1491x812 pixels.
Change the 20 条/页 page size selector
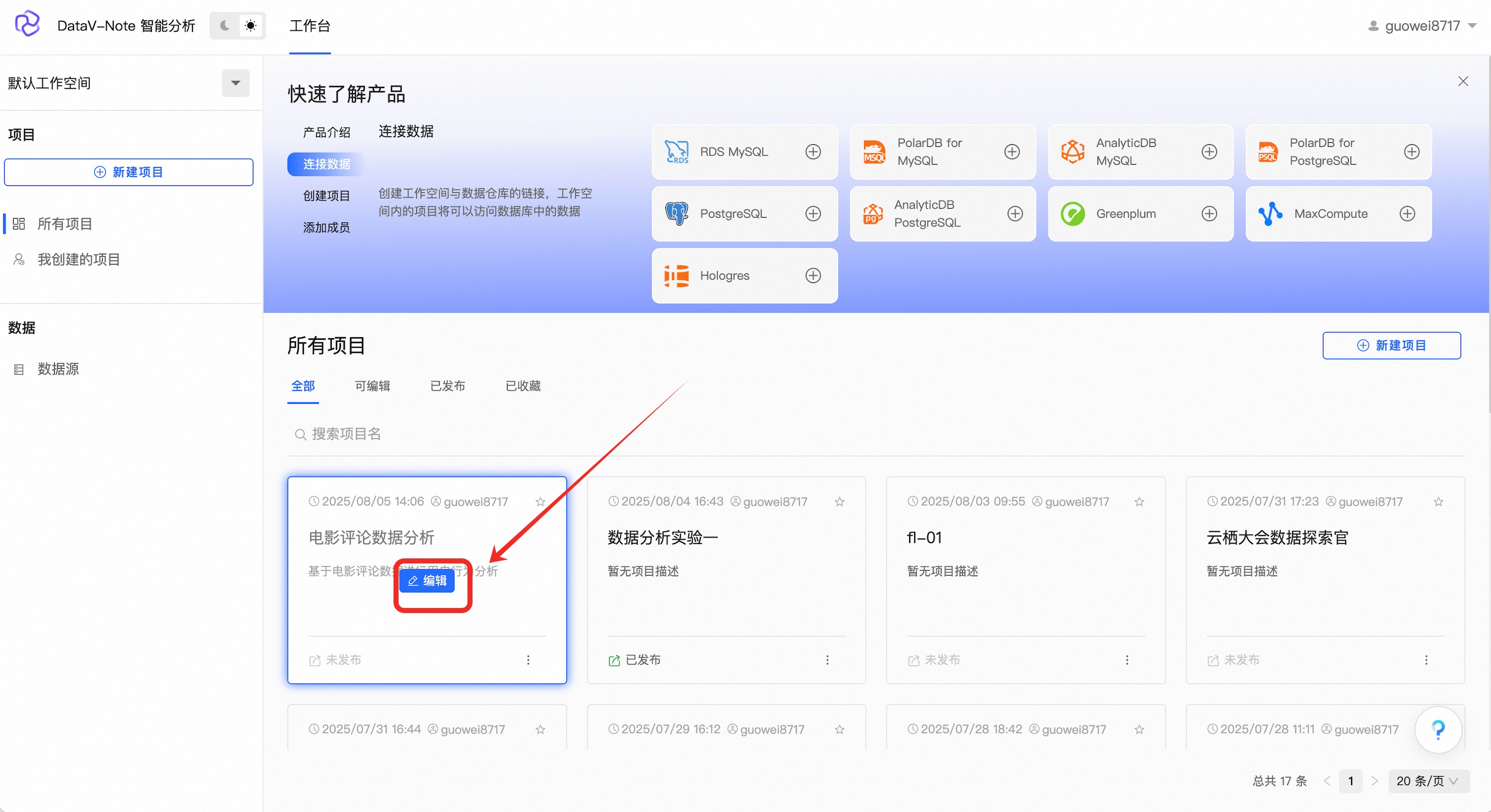tap(1427, 781)
